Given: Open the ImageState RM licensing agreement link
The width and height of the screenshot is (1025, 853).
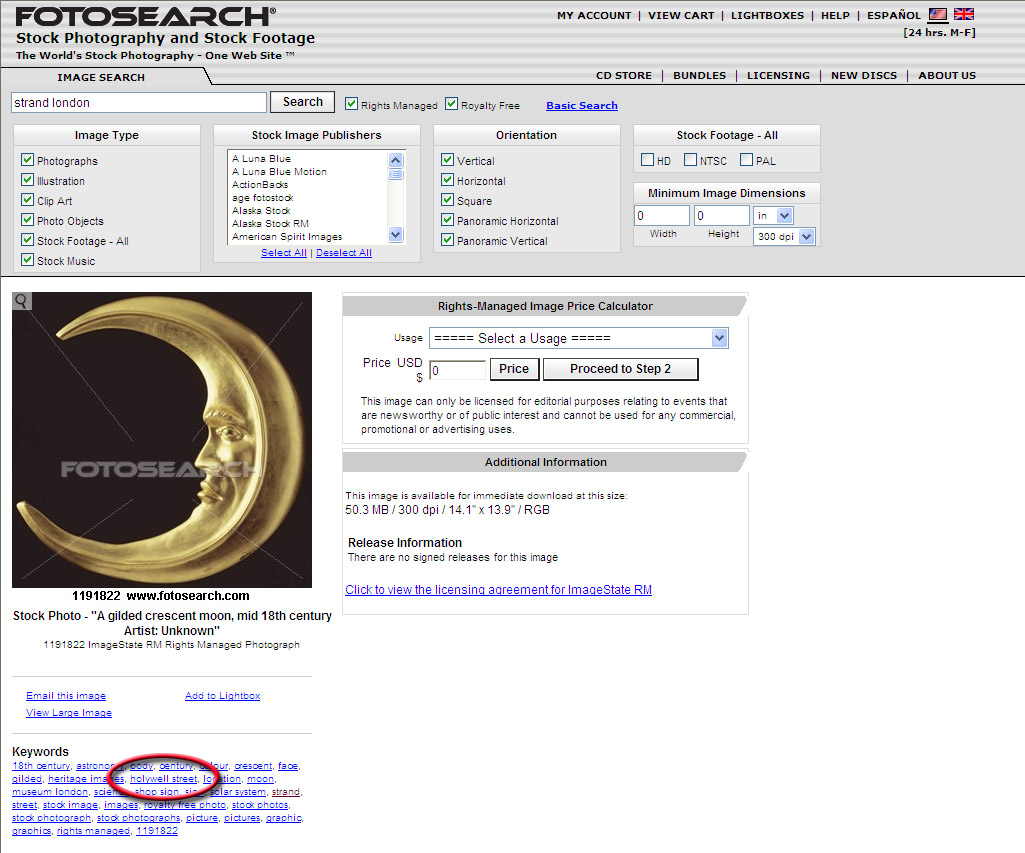Looking at the screenshot, I should coord(498,590).
